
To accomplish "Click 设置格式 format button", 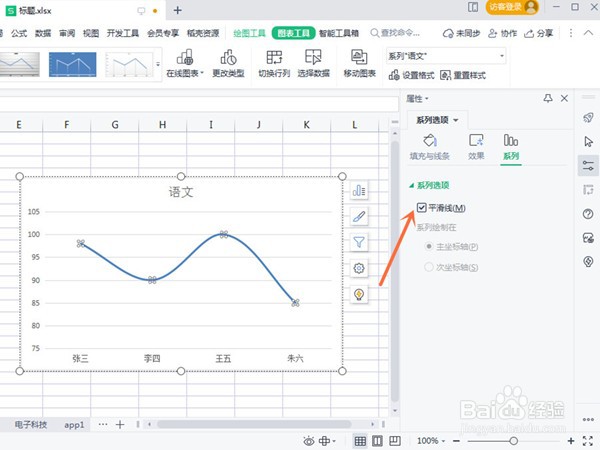I will point(411,75).
